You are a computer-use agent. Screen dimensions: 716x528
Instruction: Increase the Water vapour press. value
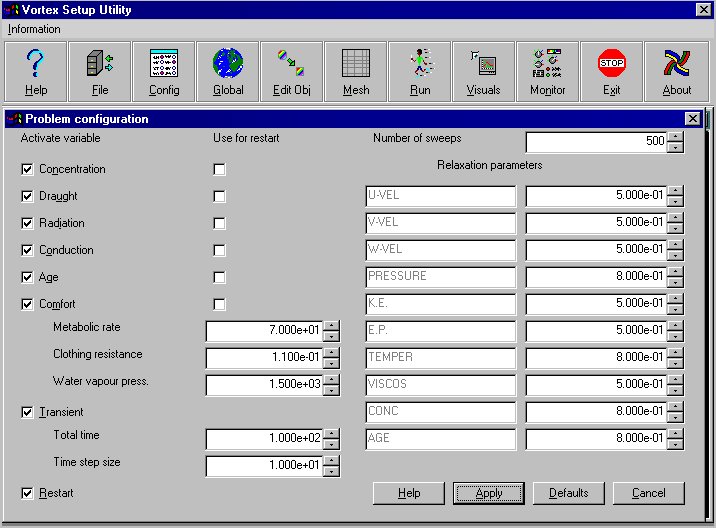coord(331,380)
